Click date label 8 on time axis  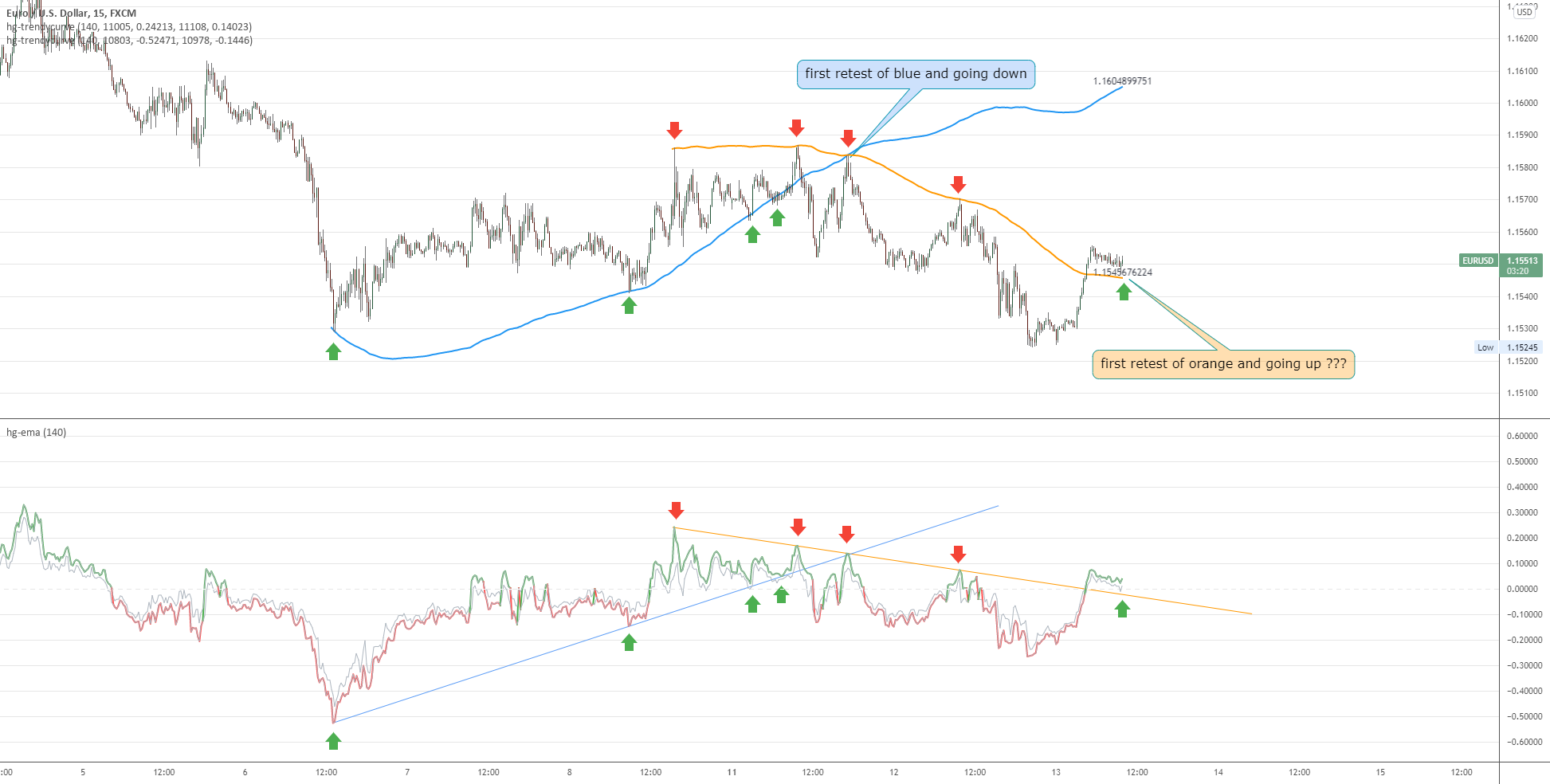pos(569,772)
